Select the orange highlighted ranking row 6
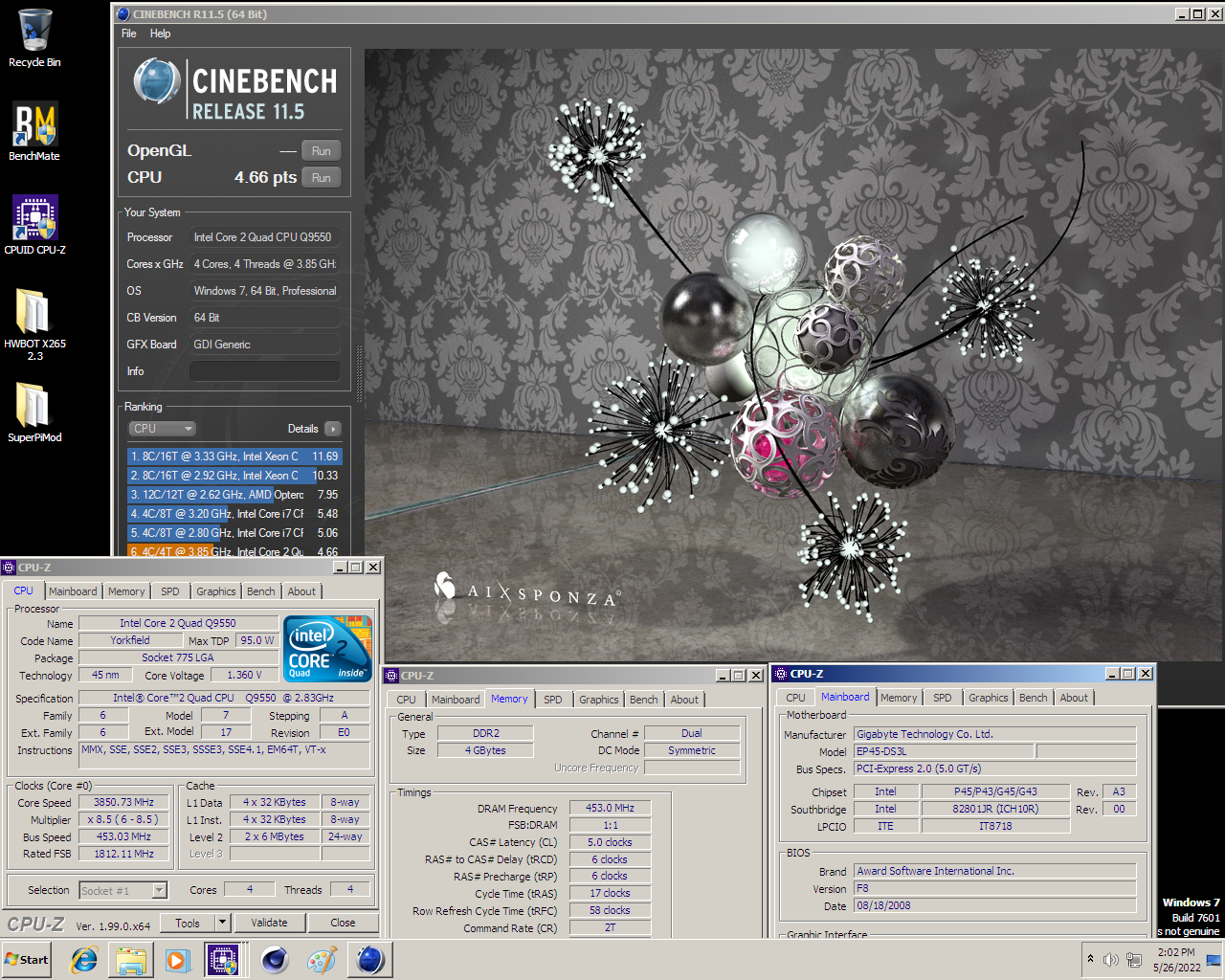The image size is (1225, 980). pyautogui.click(x=234, y=550)
